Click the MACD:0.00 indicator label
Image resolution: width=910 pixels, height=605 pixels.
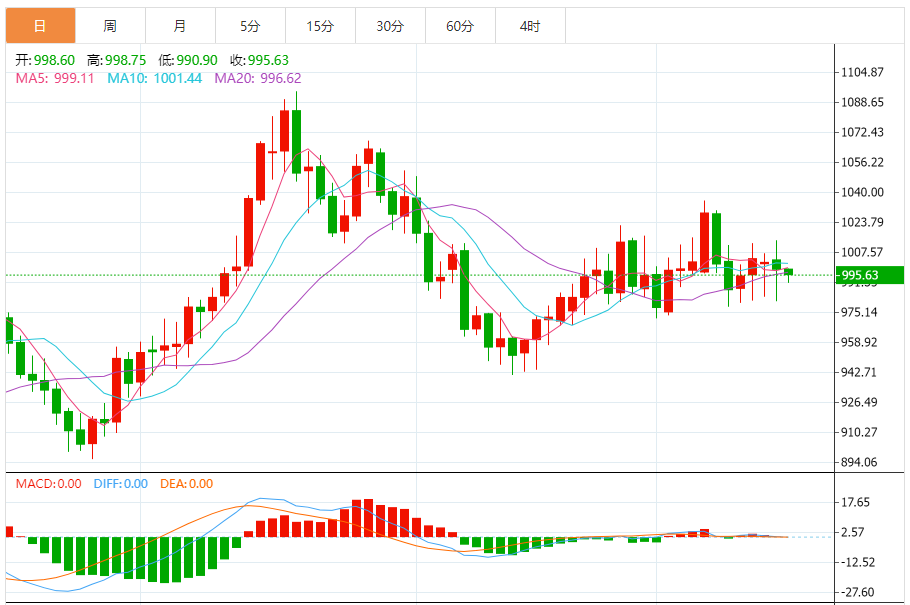[x=49, y=484]
